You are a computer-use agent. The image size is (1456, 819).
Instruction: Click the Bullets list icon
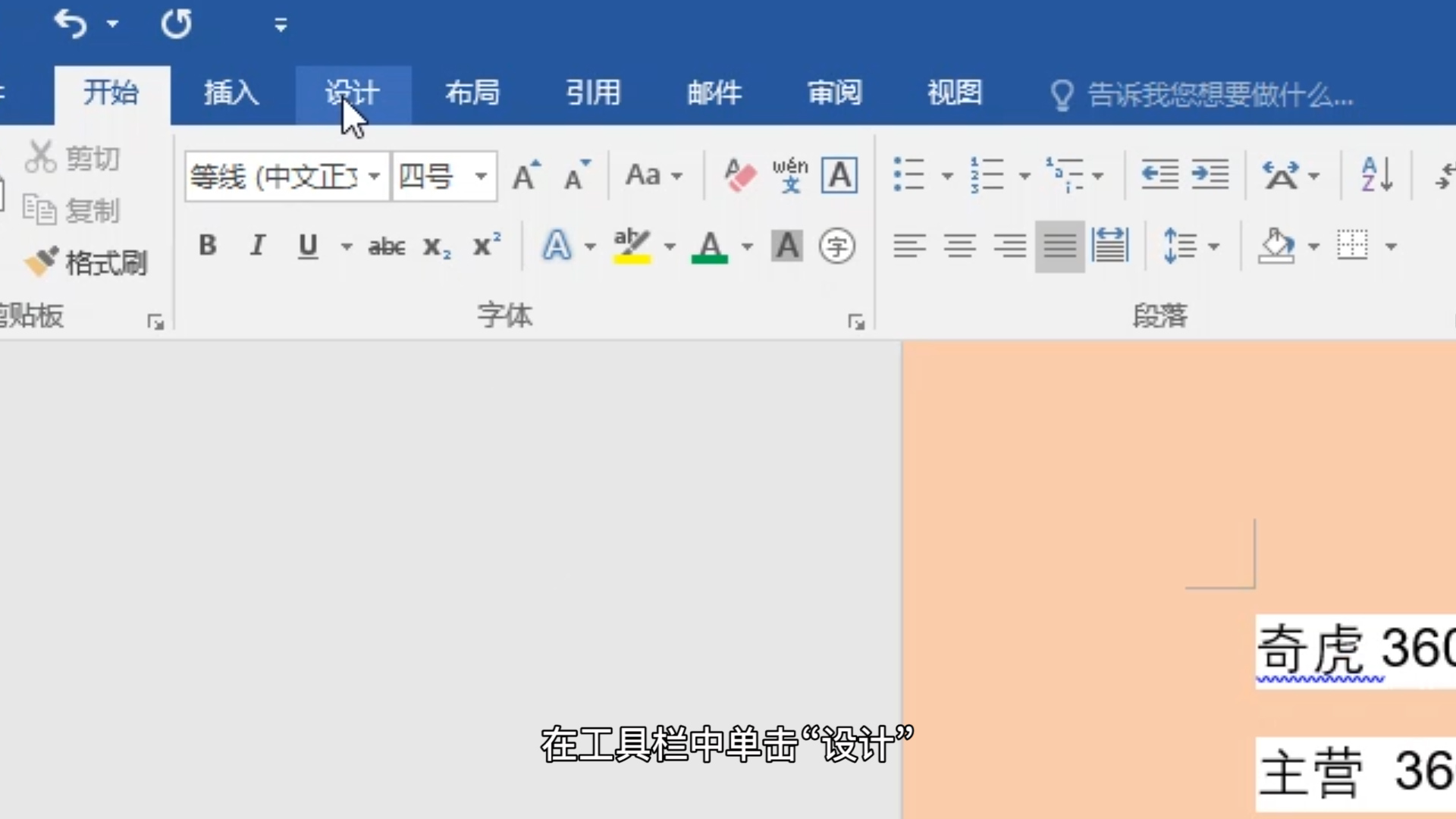point(908,175)
